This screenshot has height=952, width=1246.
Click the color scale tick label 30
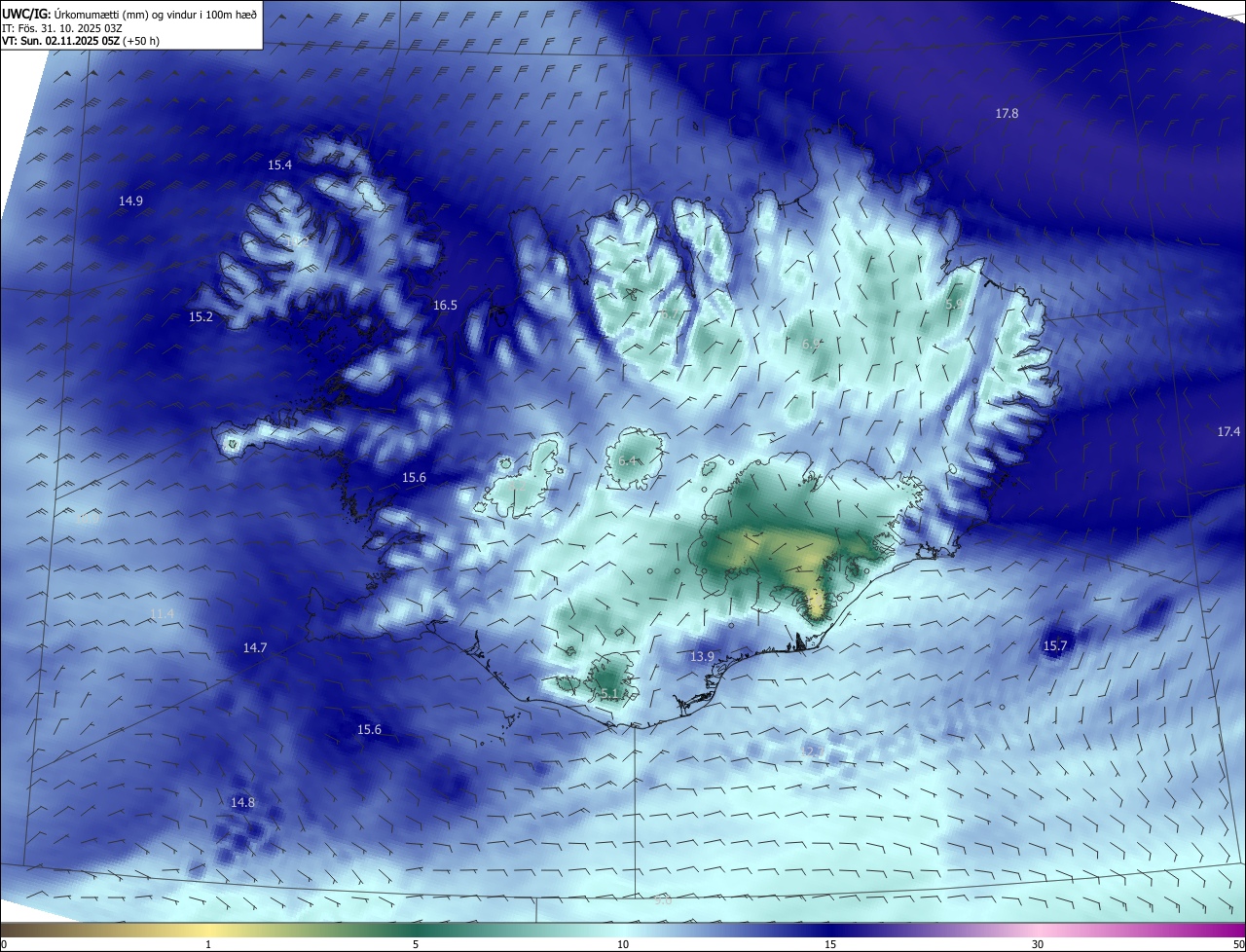pos(1038,945)
